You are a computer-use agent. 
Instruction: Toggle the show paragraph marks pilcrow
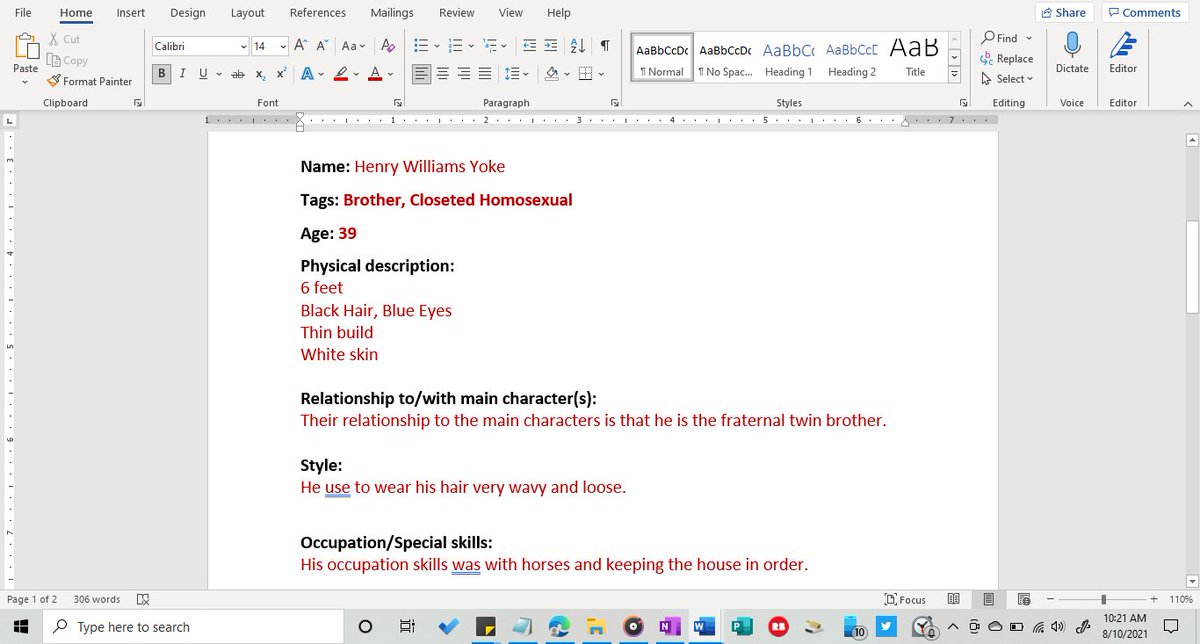point(605,46)
